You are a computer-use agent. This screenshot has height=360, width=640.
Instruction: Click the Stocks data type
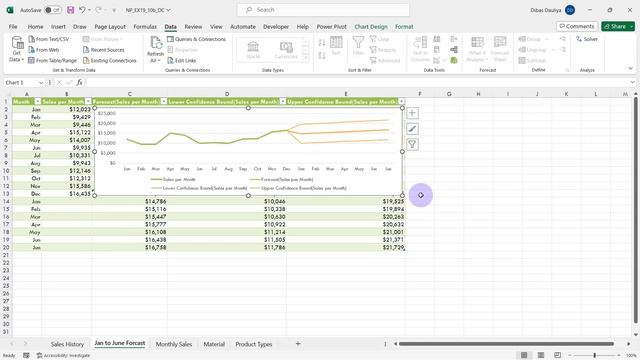[253, 50]
